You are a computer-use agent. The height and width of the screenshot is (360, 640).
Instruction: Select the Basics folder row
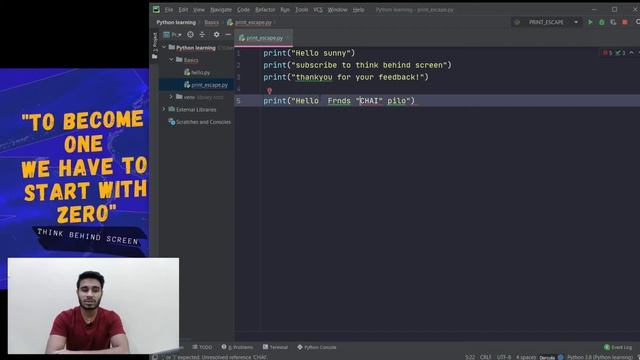(x=197, y=60)
